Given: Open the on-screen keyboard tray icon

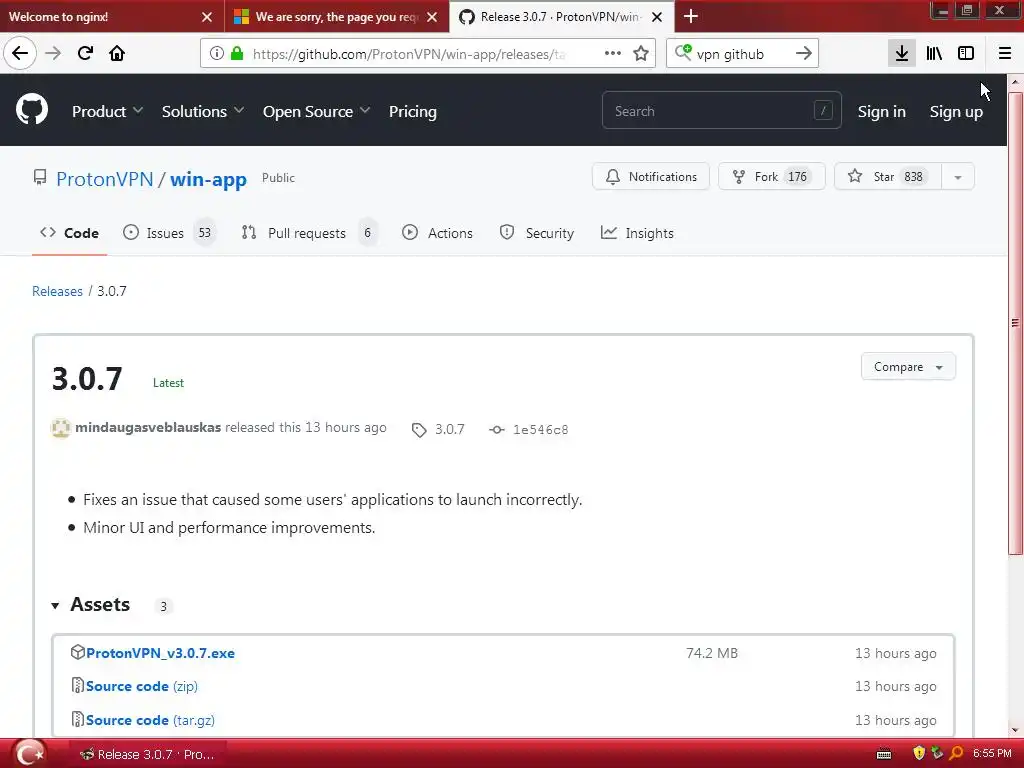Looking at the screenshot, I should tap(884, 754).
